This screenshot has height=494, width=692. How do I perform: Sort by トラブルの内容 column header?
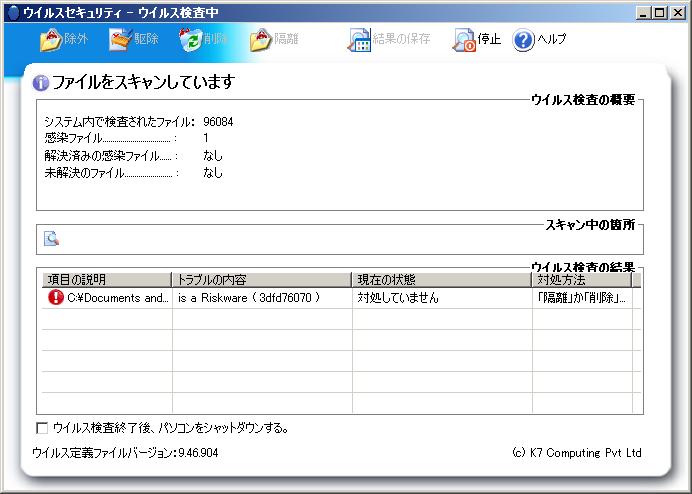coord(262,279)
